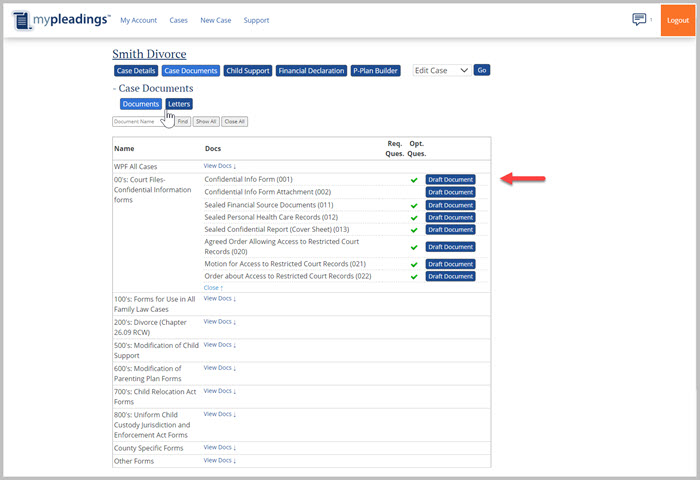
Task: Expand View Docs for 200's: Divorce
Action: 220,322
